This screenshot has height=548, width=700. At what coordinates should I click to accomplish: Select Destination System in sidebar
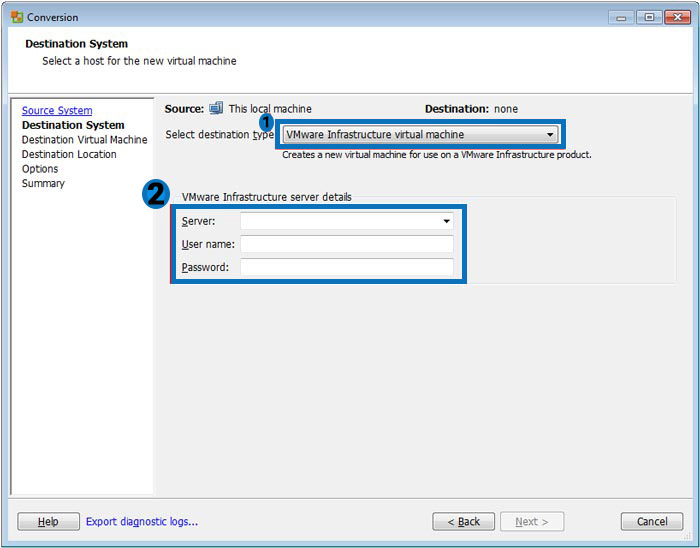(x=73, y=125)
